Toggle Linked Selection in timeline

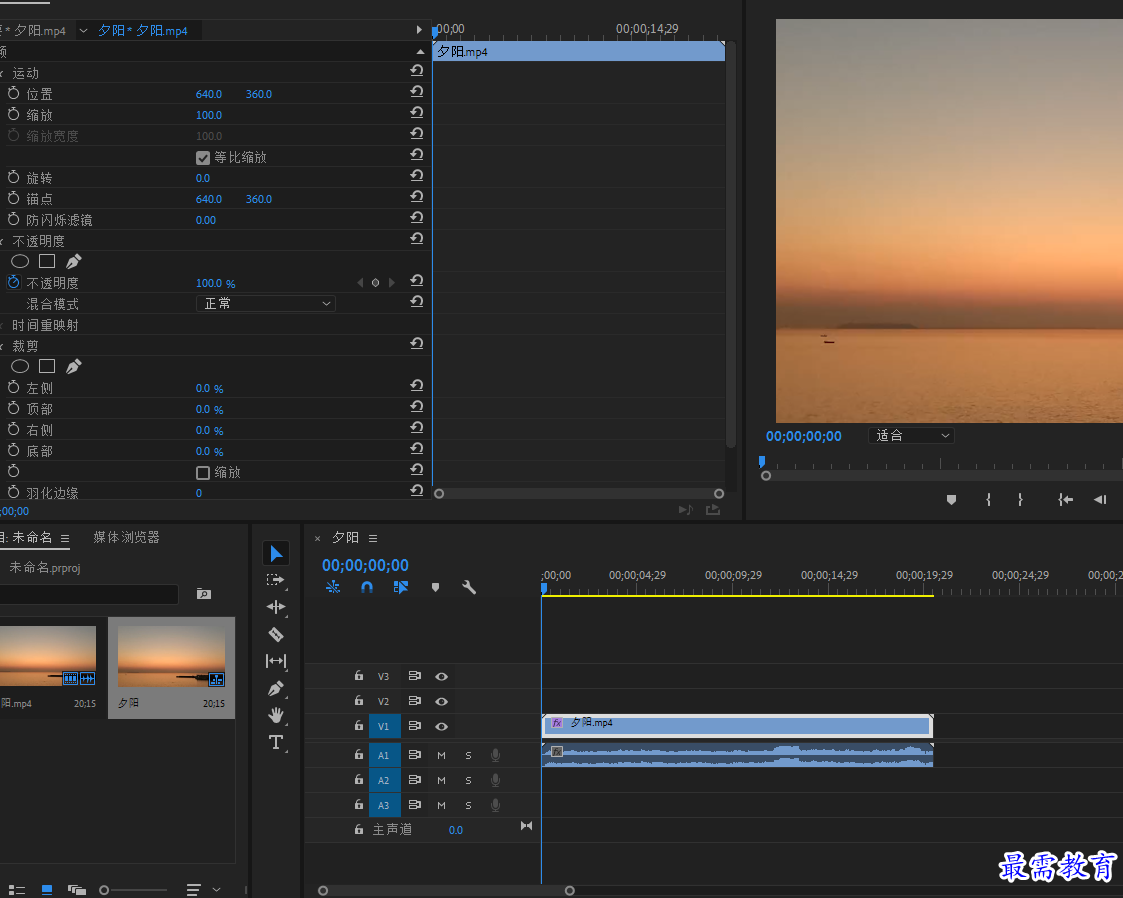[401, 587]
